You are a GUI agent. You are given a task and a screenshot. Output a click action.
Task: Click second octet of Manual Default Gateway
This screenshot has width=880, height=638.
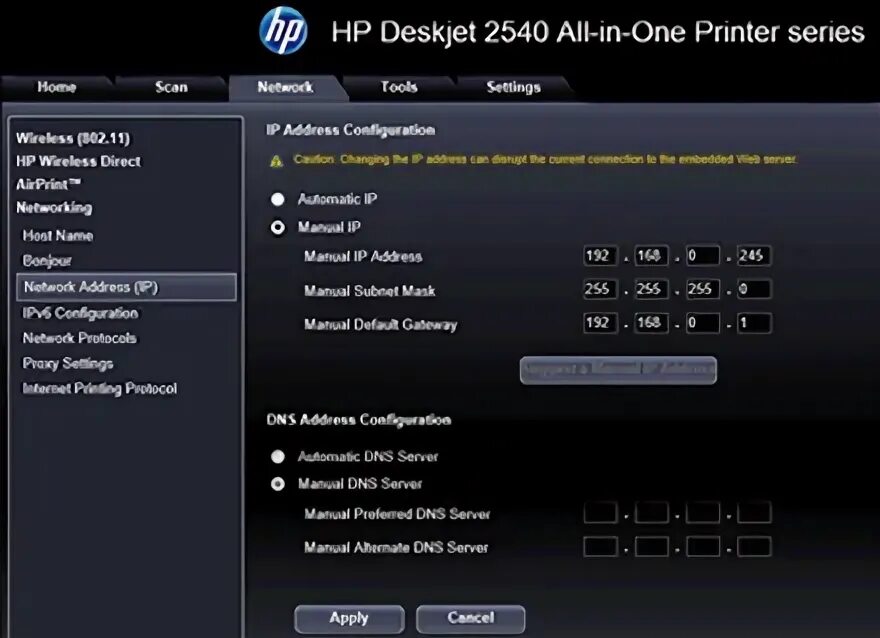(651, 323)
